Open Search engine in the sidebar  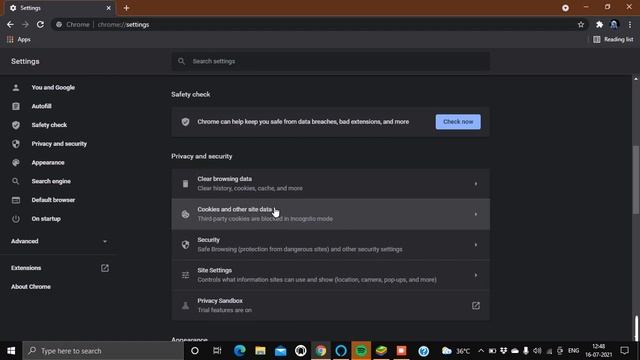(x=51, y=181)
